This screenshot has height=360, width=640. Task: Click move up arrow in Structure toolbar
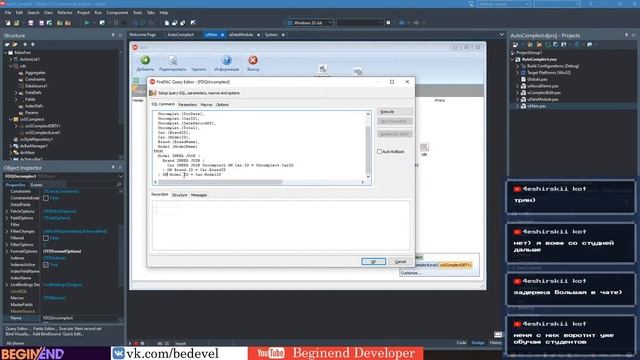25,44
